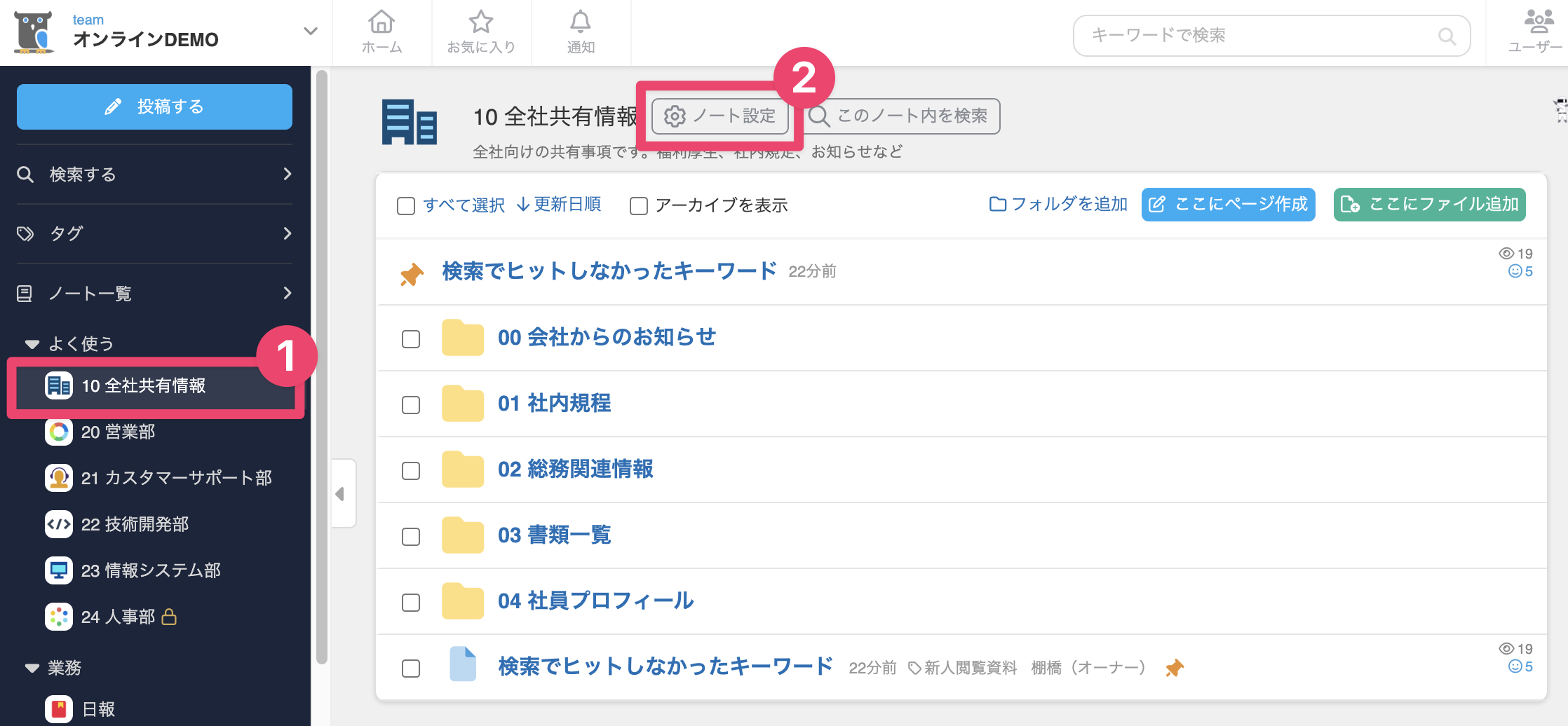Expand the 検索する sidebar menu
This screenshot has height=726, width=1568.
[154, 174]
